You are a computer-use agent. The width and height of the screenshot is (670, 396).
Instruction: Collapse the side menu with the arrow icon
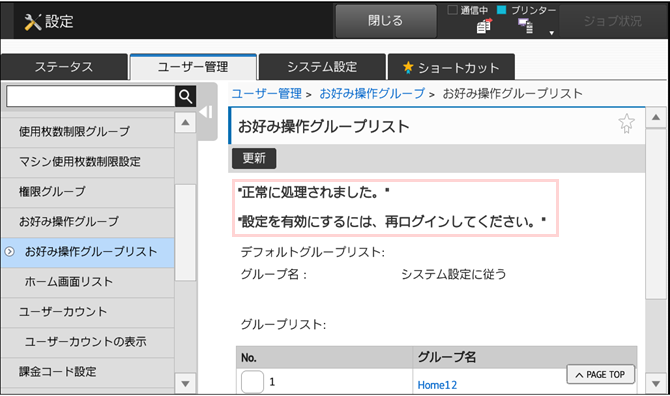pyautogui.click(x=206, y=112)
